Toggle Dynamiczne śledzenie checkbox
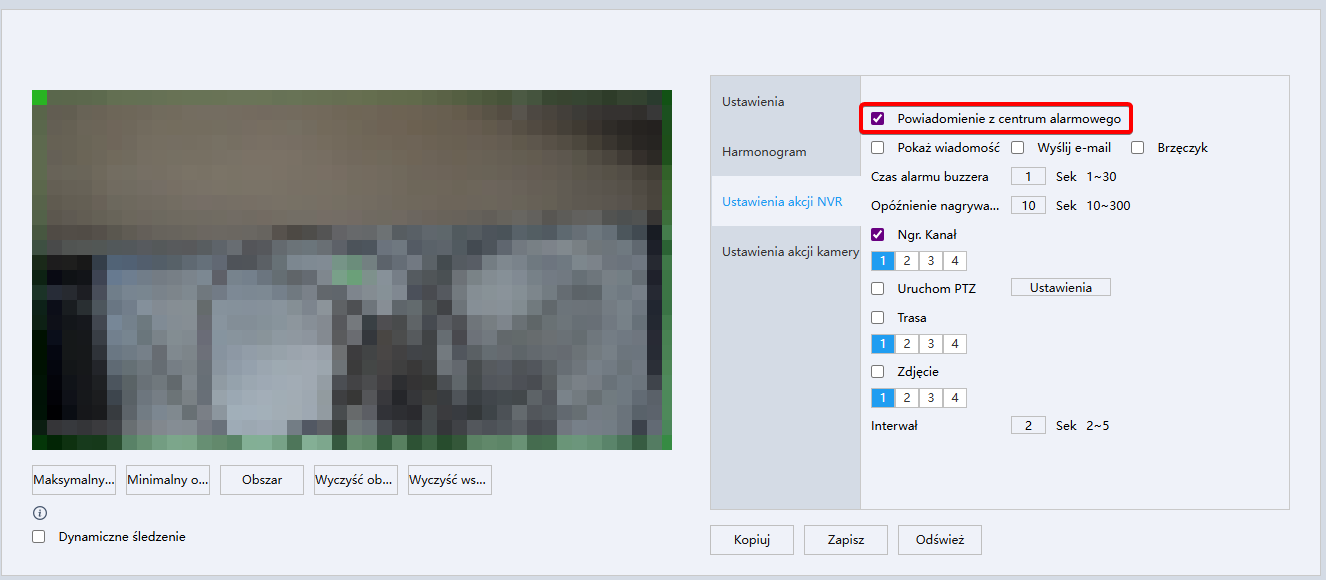Image resolution: width=1326 pixels, height=580 pixels. [39, 537]
